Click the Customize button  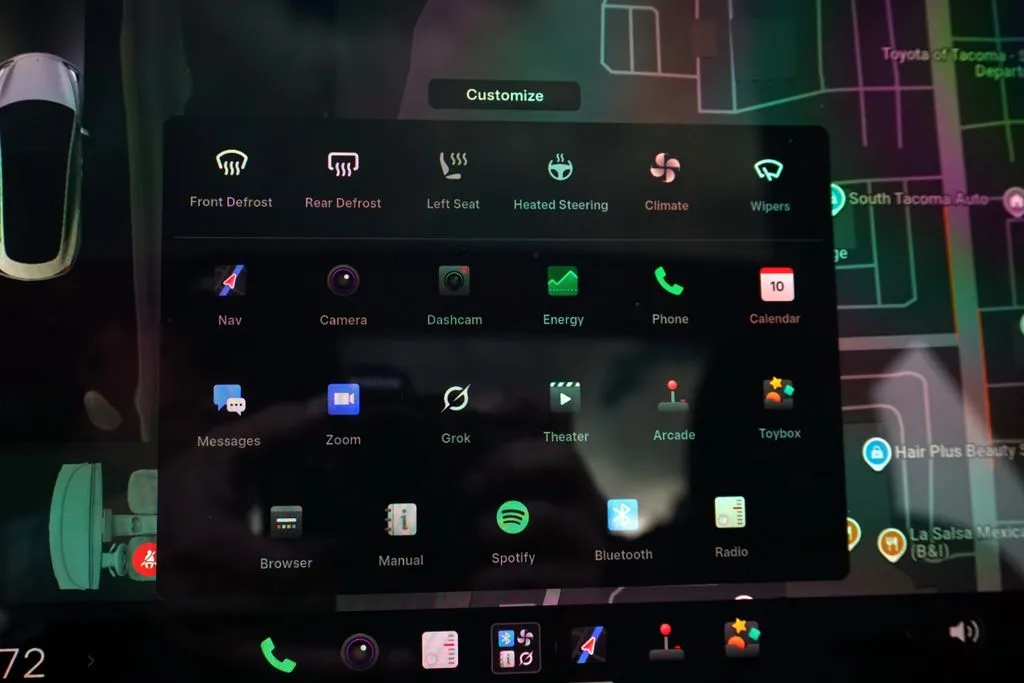click(504, 95)
